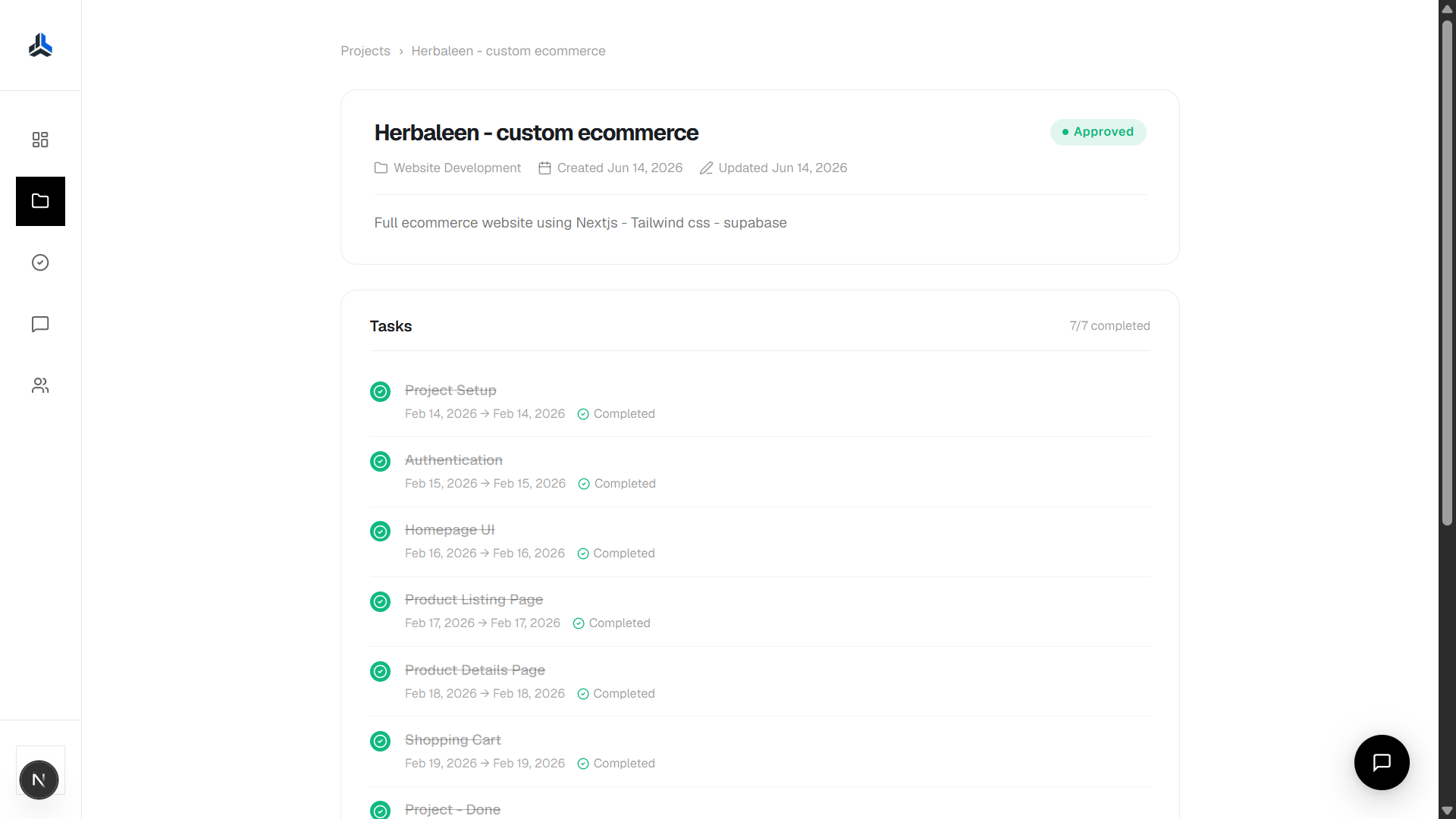1456x819 pixels.
Task: Toggle the Product Details Page check circle
Action: tap(380, 671)
